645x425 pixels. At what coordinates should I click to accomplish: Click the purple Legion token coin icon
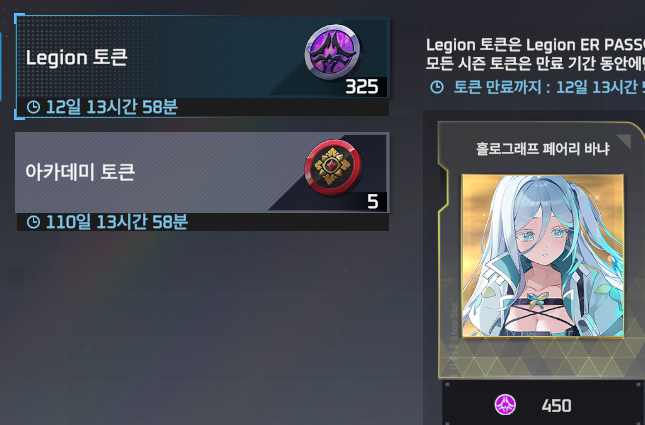(332, 53)
